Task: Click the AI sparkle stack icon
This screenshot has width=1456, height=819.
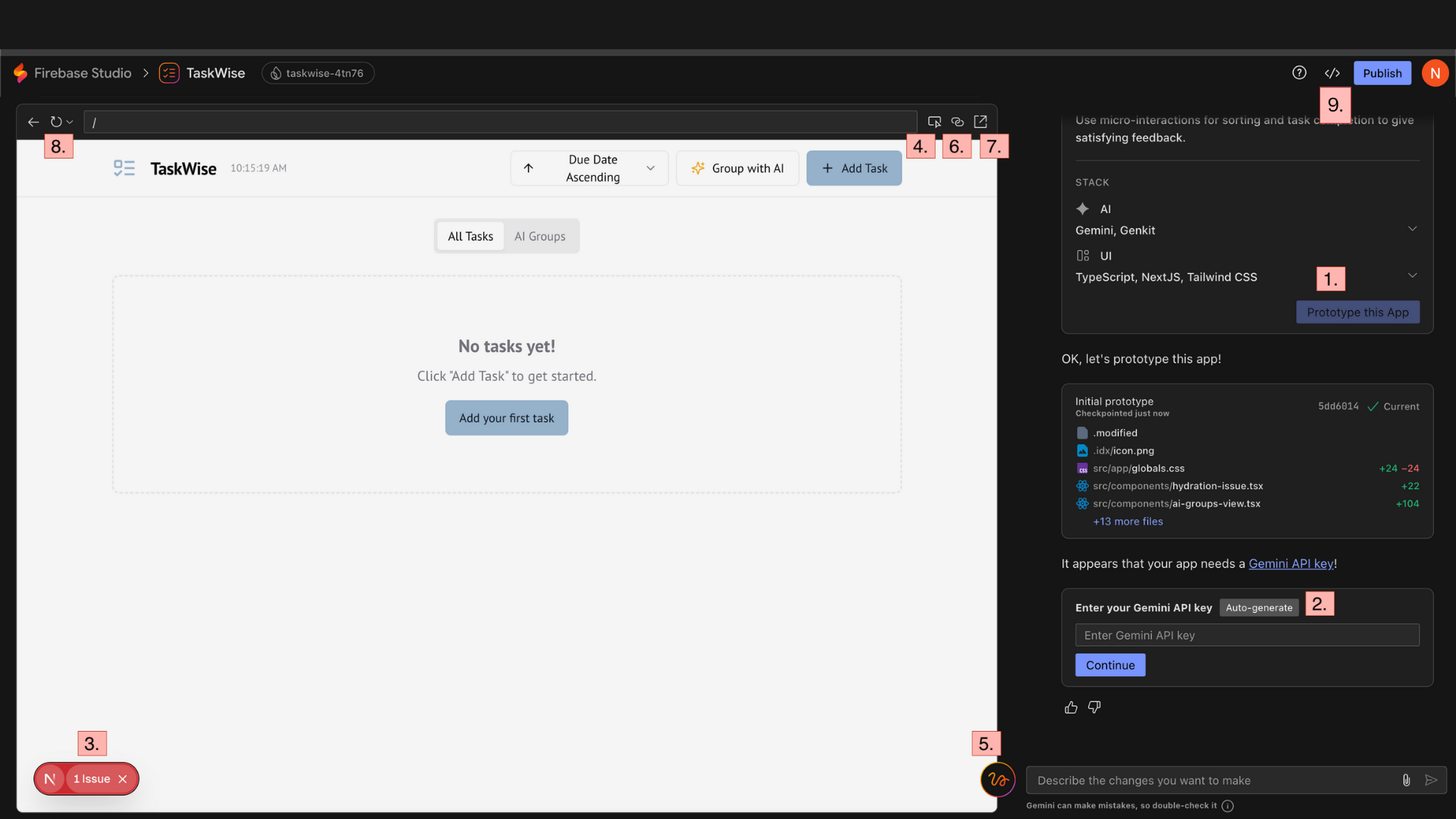Action: [x=1082, y=209]
